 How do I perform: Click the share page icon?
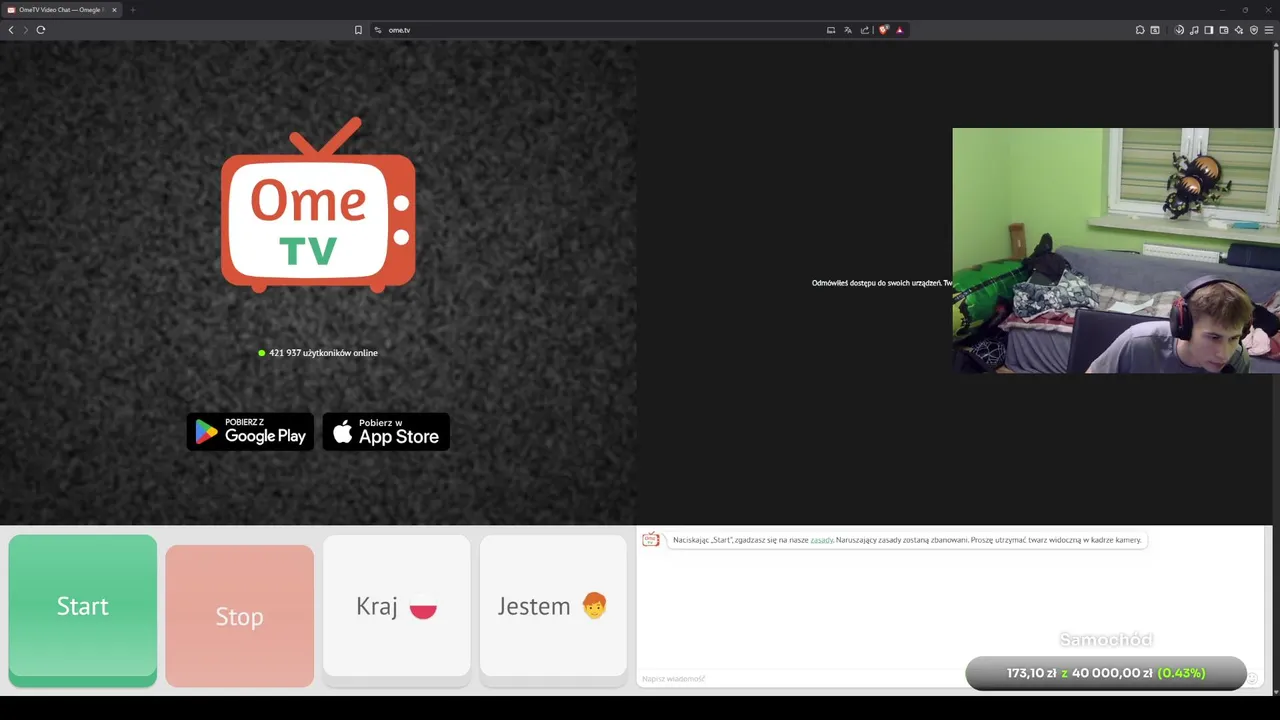(865, 30)
